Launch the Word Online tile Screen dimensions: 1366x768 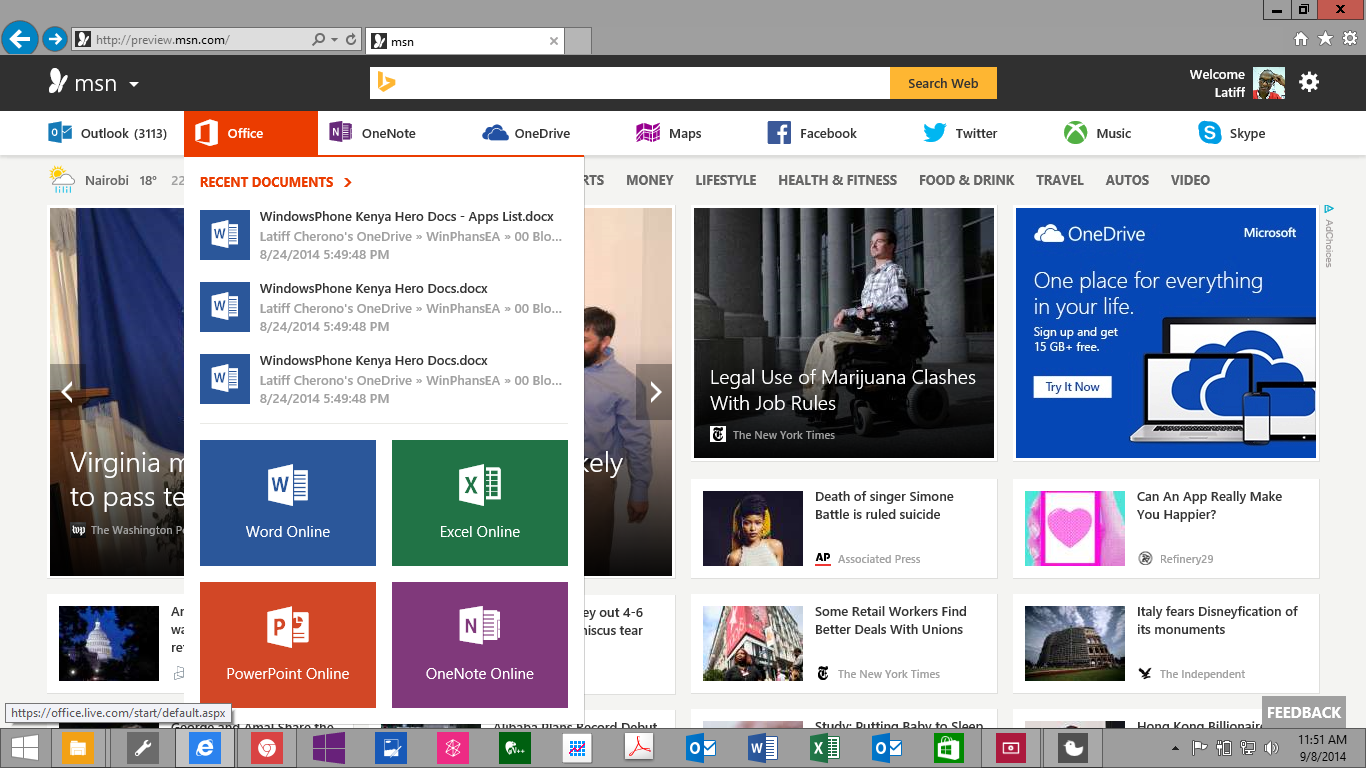click(x=288, y=503)
